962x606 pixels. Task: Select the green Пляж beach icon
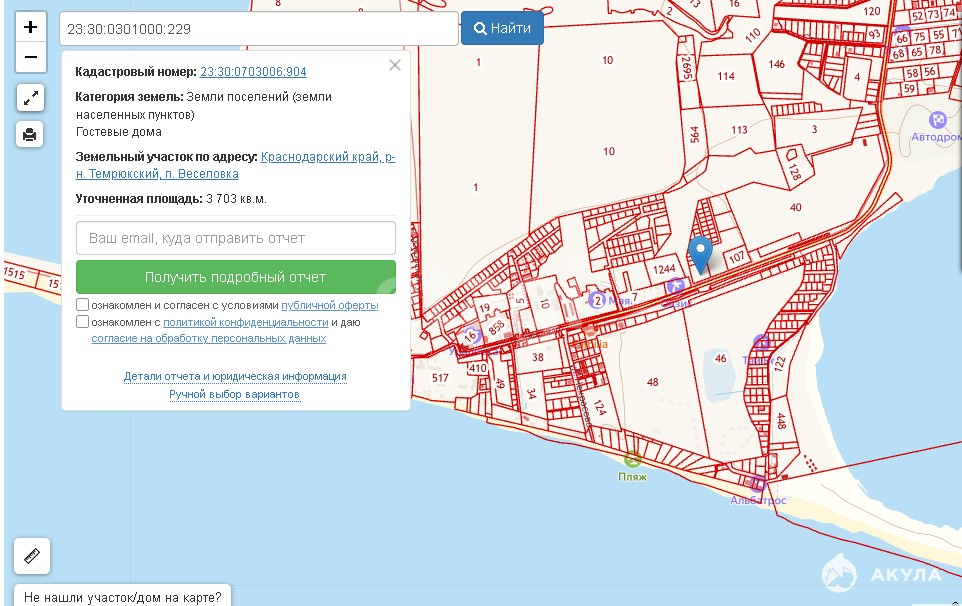click(632, 459)
